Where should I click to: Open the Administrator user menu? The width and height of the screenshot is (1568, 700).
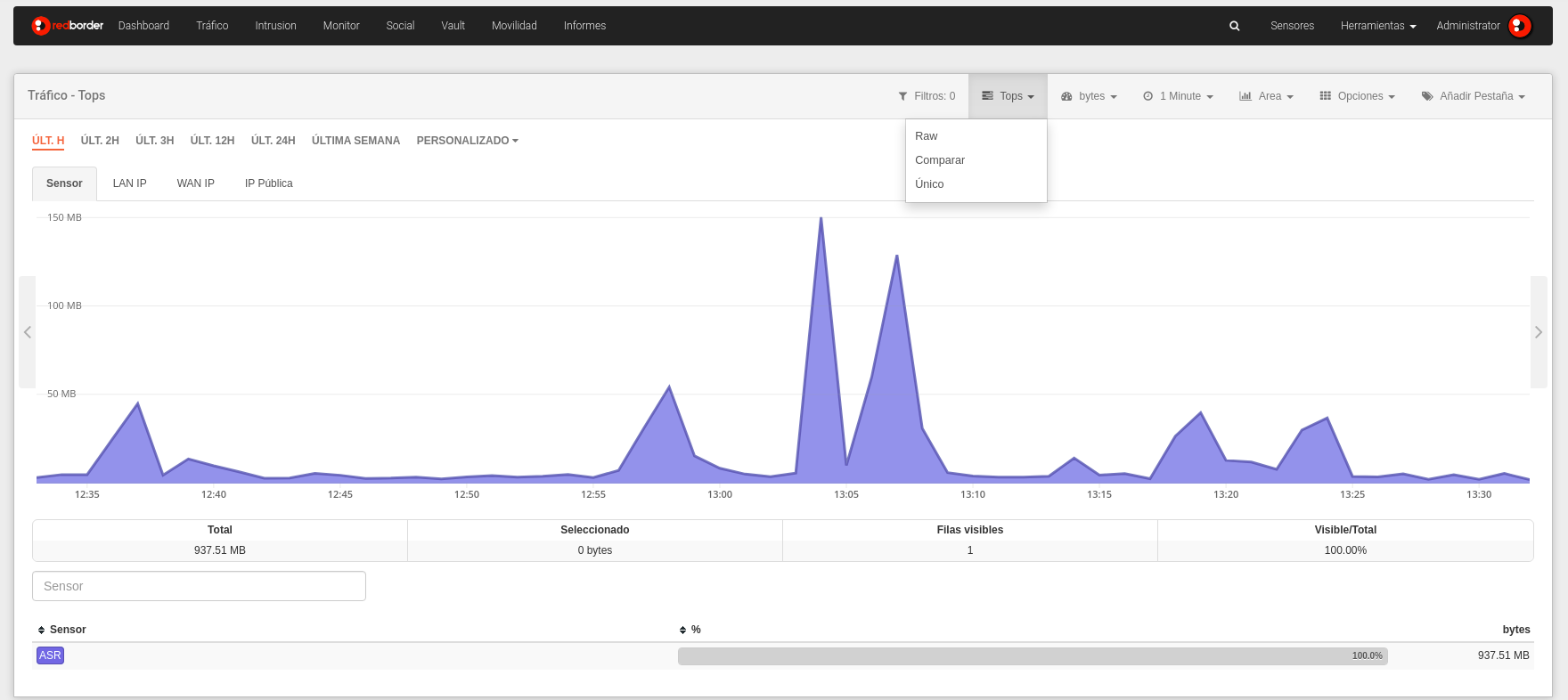coord(1468,26)
